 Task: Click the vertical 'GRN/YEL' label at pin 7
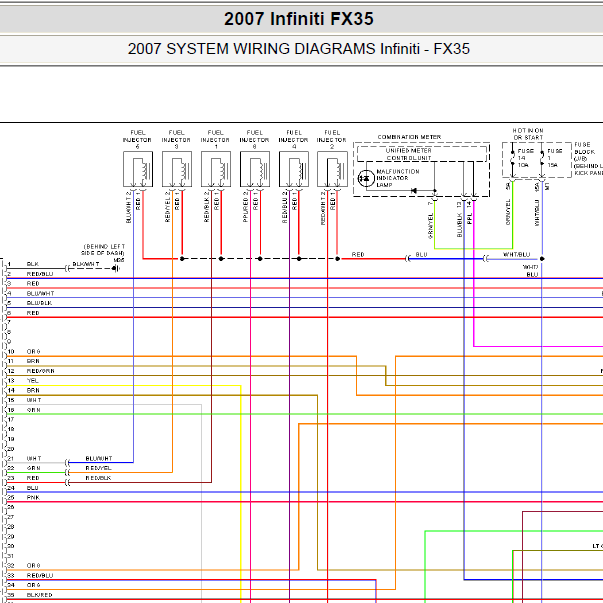pyautogui.click(x=430, y=226)
